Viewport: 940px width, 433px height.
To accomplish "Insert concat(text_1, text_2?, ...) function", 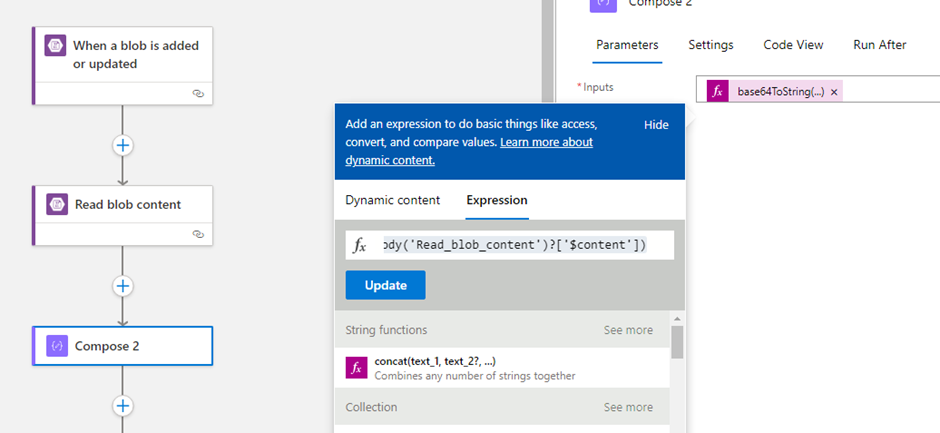I will [501, 368].
